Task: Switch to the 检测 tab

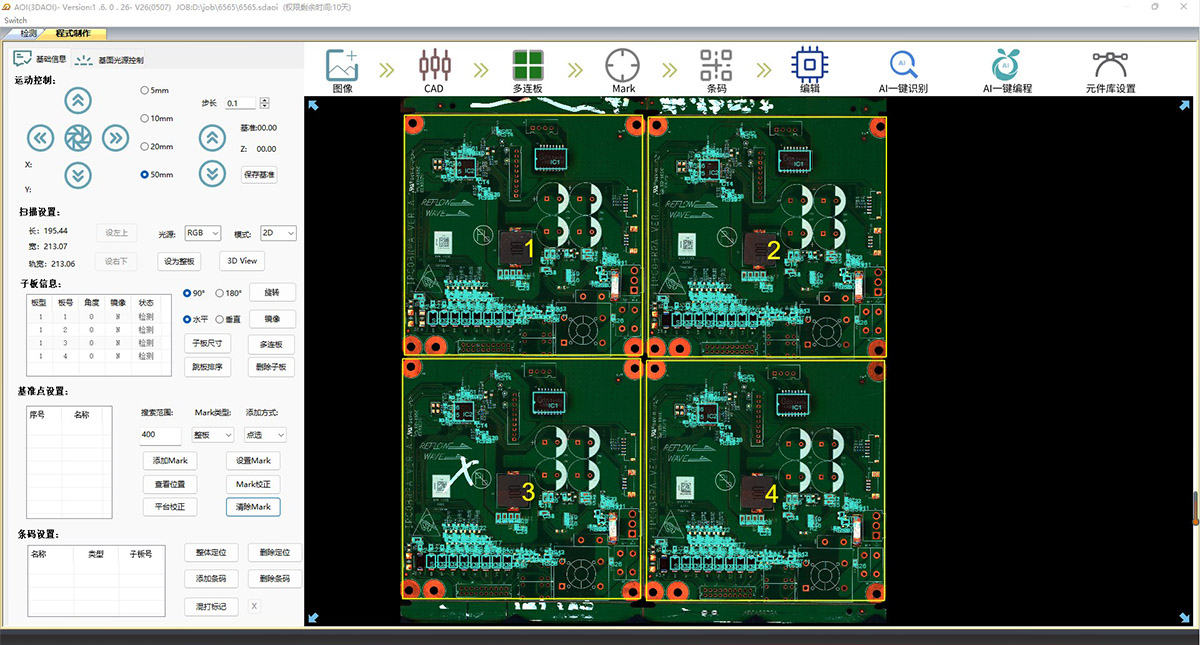Action: [29, 33]
